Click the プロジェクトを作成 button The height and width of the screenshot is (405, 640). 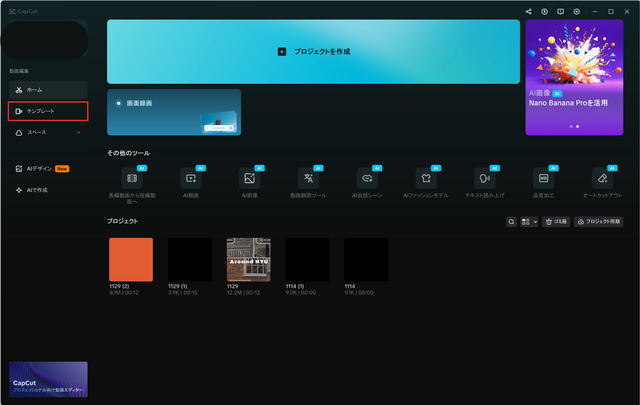pyautogui.click(x=313, y=51)
